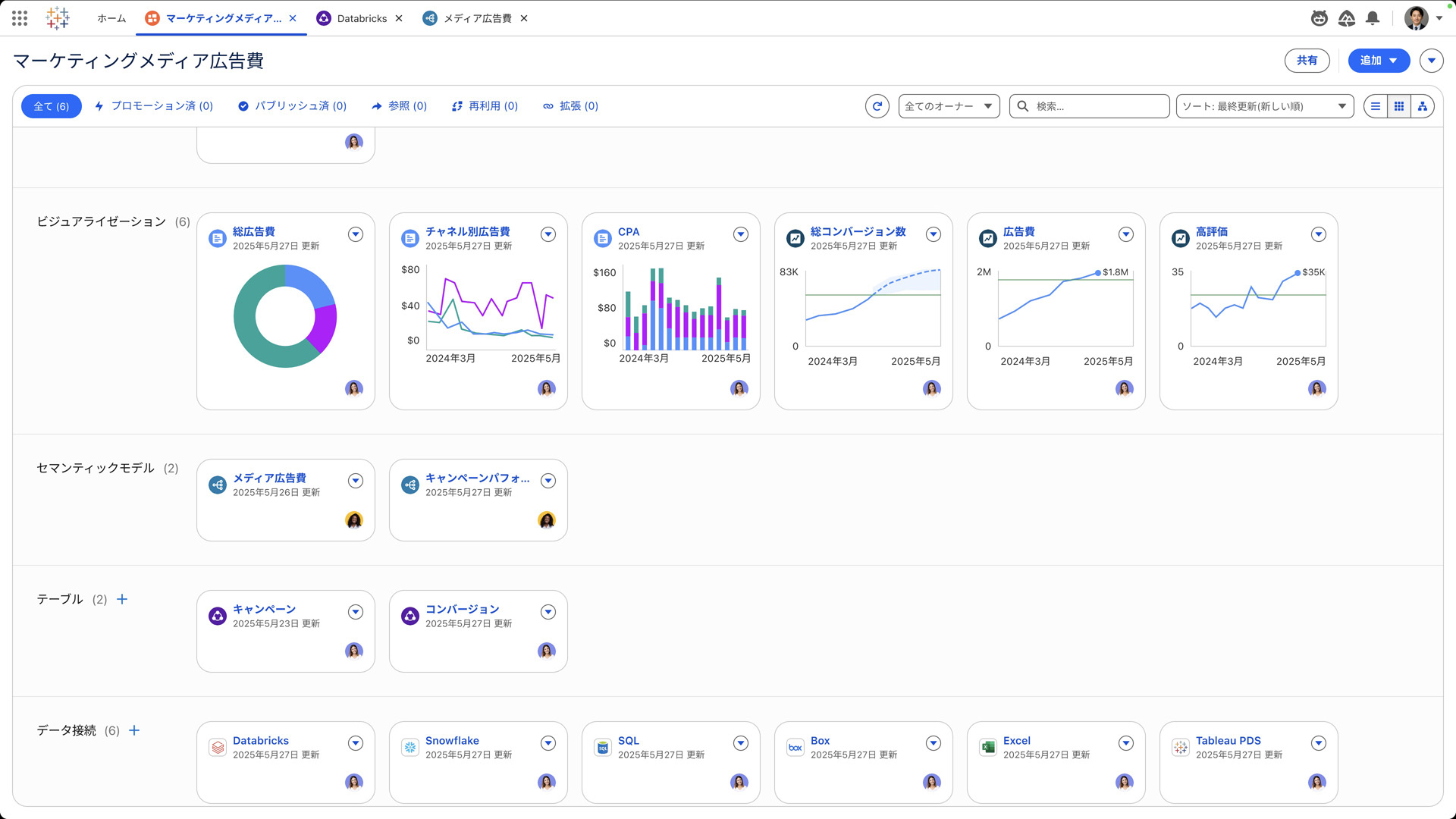Click the plus icon next to テーブル
The height and width of the screenshot is (819, 1456).
[122, 599]
